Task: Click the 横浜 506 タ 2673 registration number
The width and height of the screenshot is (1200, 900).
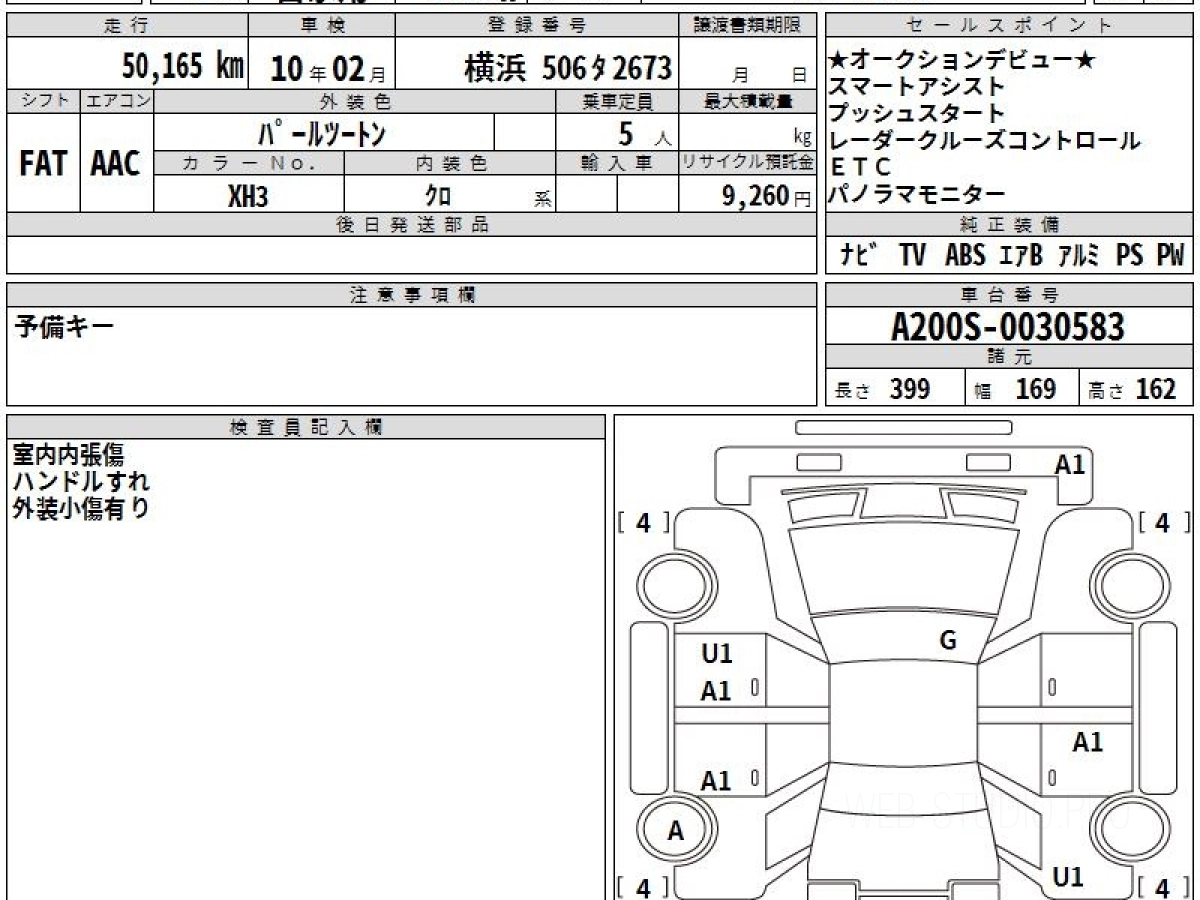Action: 567,68
